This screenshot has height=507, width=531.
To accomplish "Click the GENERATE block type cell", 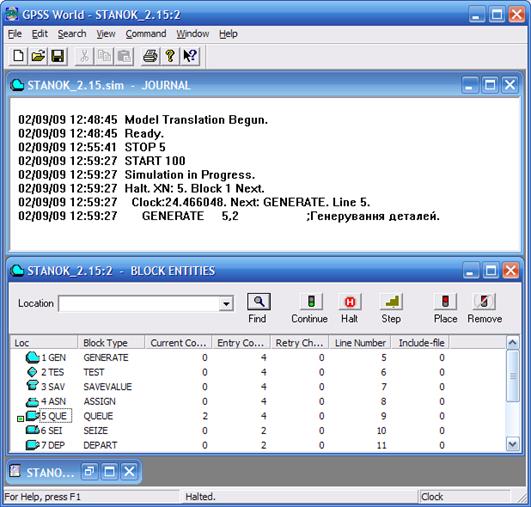I will pyautogui.click(x=106, y=358).
